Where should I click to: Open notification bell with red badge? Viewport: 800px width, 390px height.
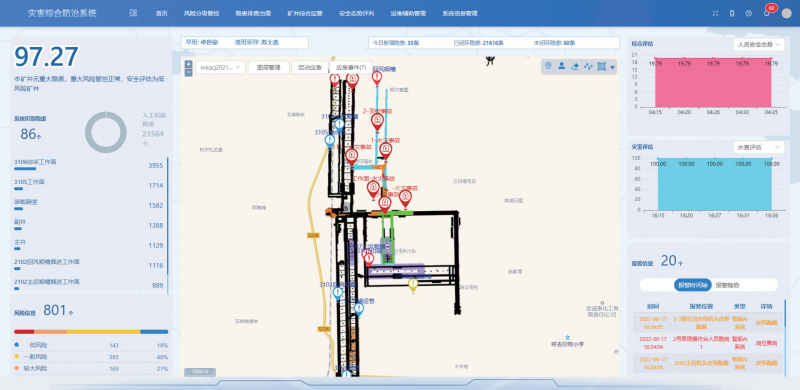coord(766,13)
